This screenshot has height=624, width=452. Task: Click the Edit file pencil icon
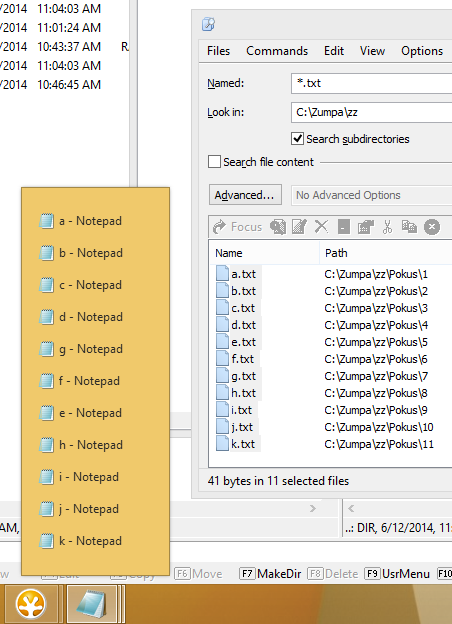(x=299, y=227)
